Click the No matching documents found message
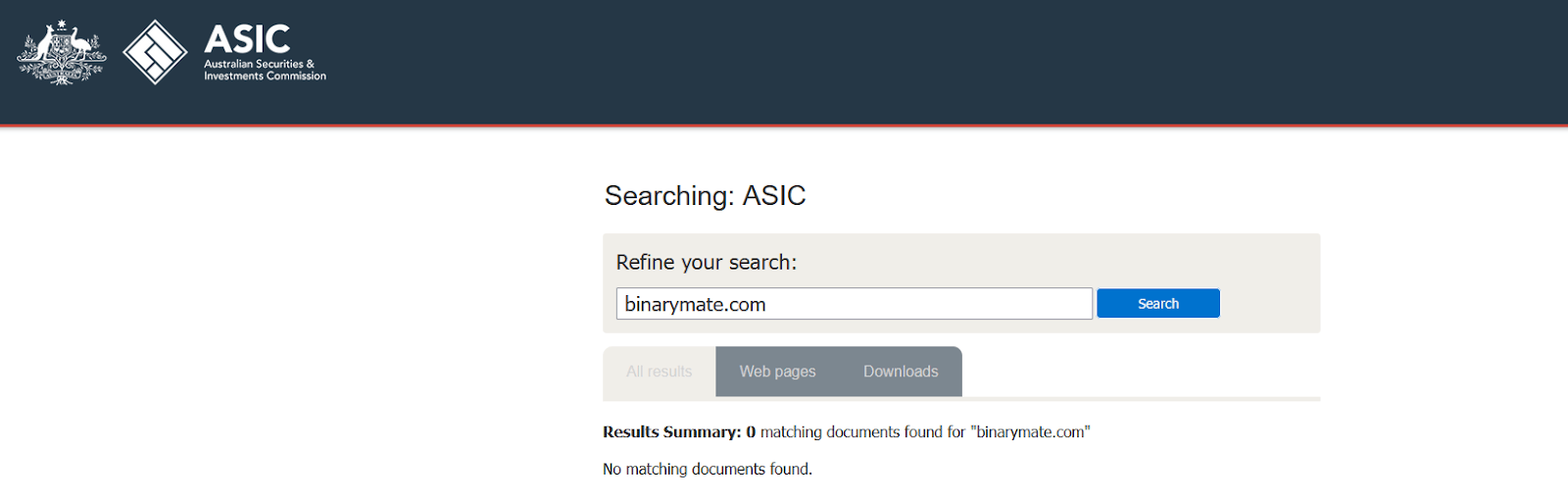The height and width of the screenshot is (502, 1568). (707, 470)
